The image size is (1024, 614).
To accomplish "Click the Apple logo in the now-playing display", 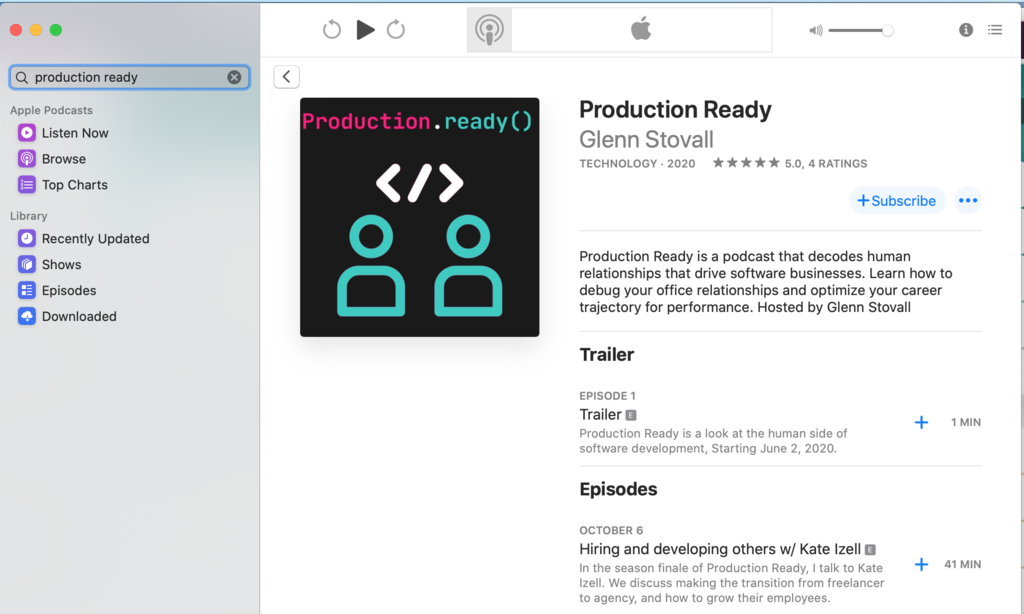I will point(641,29).
